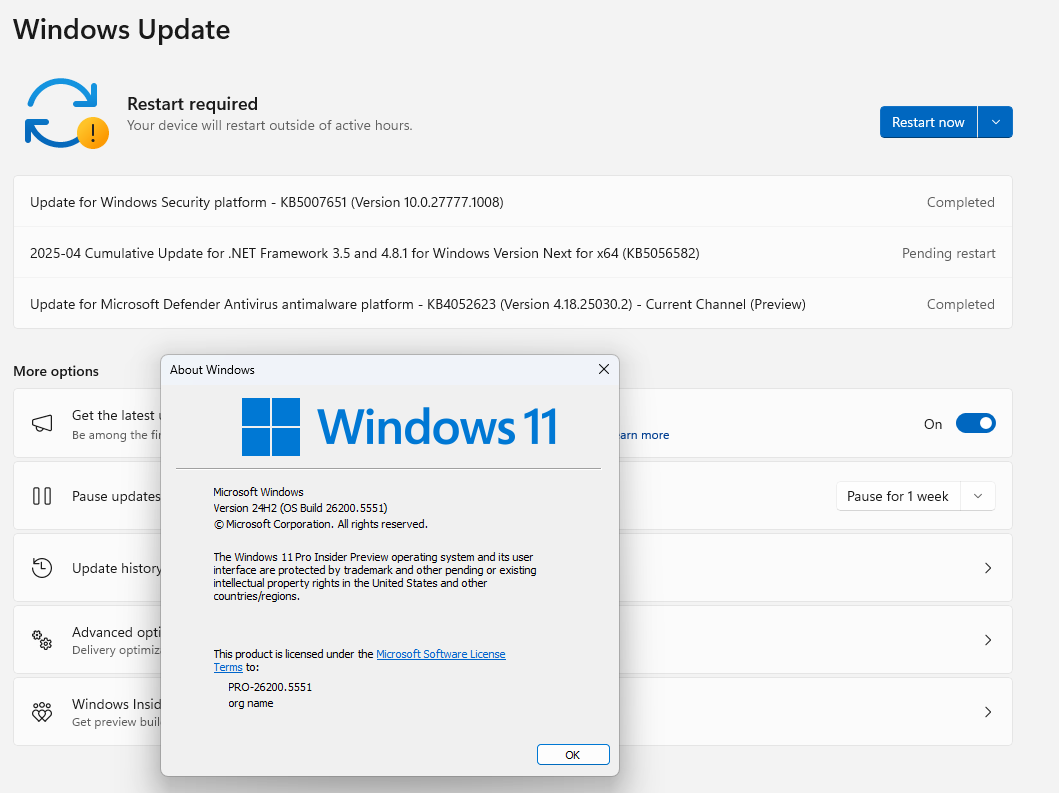Click the Pending restart status text
This screenshot has width=1059, height=793.
coord(948,253)
